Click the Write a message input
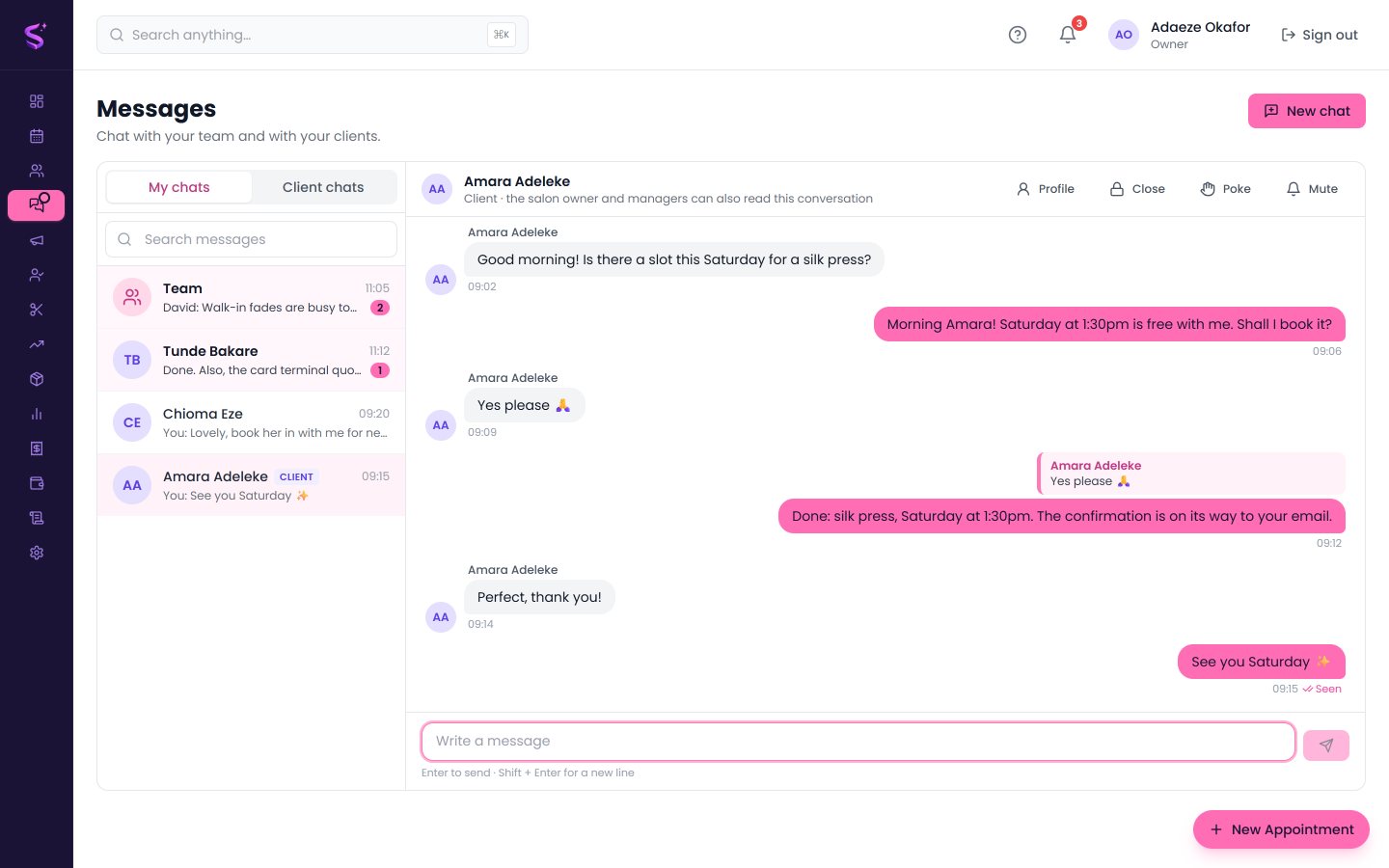The width and height of the screenshot is (1389, 868). point(858,742)
